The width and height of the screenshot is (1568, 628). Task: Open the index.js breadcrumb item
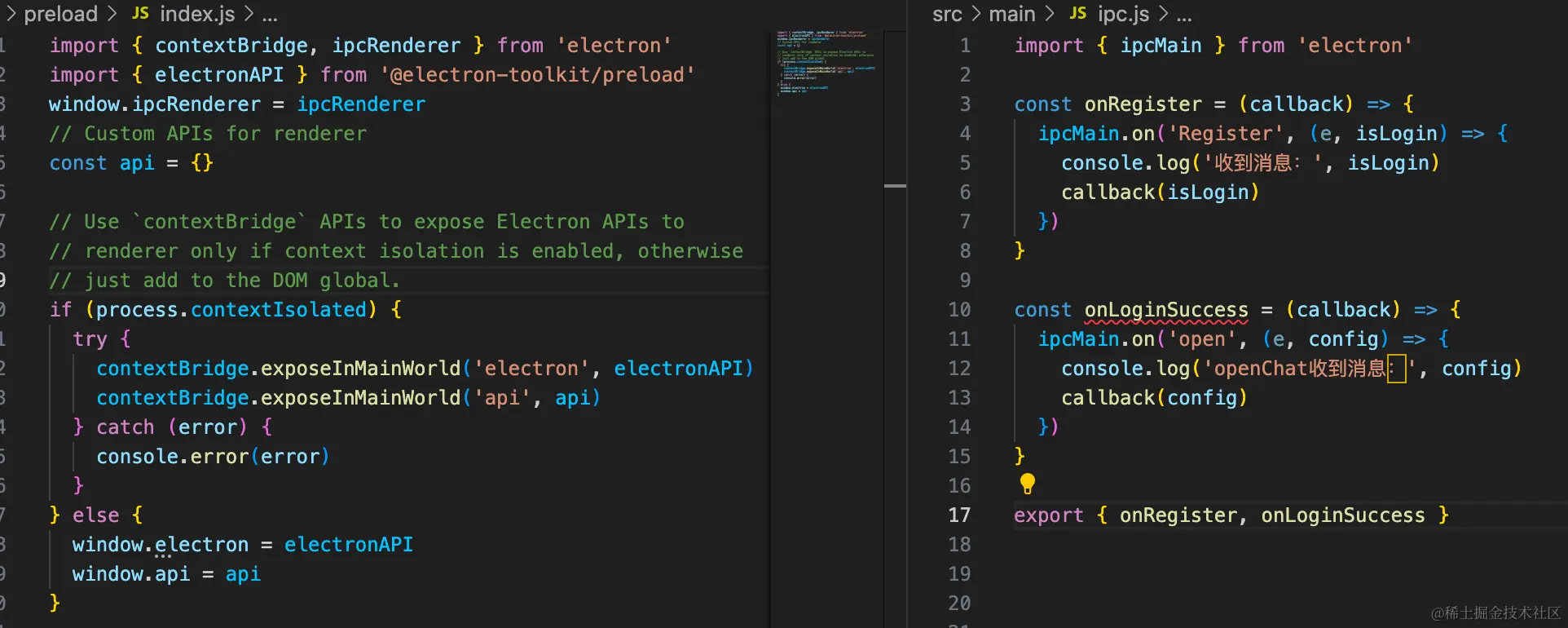[197, 14]
